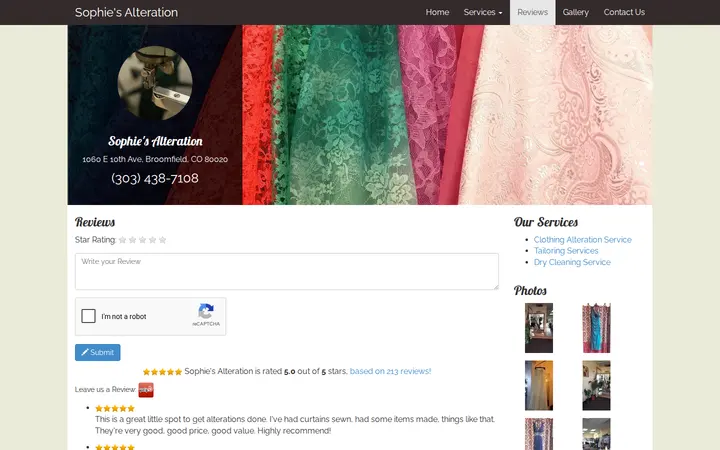Open the Home menu item

coord(437,12)
